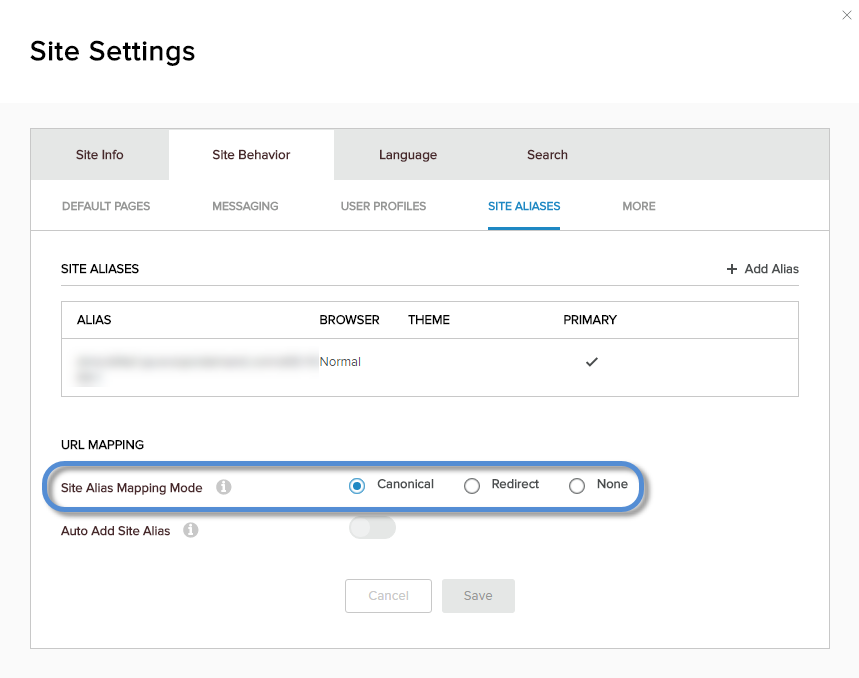Click the Cancel button
Screen dimensions: 859x678
tap(388, 595)
